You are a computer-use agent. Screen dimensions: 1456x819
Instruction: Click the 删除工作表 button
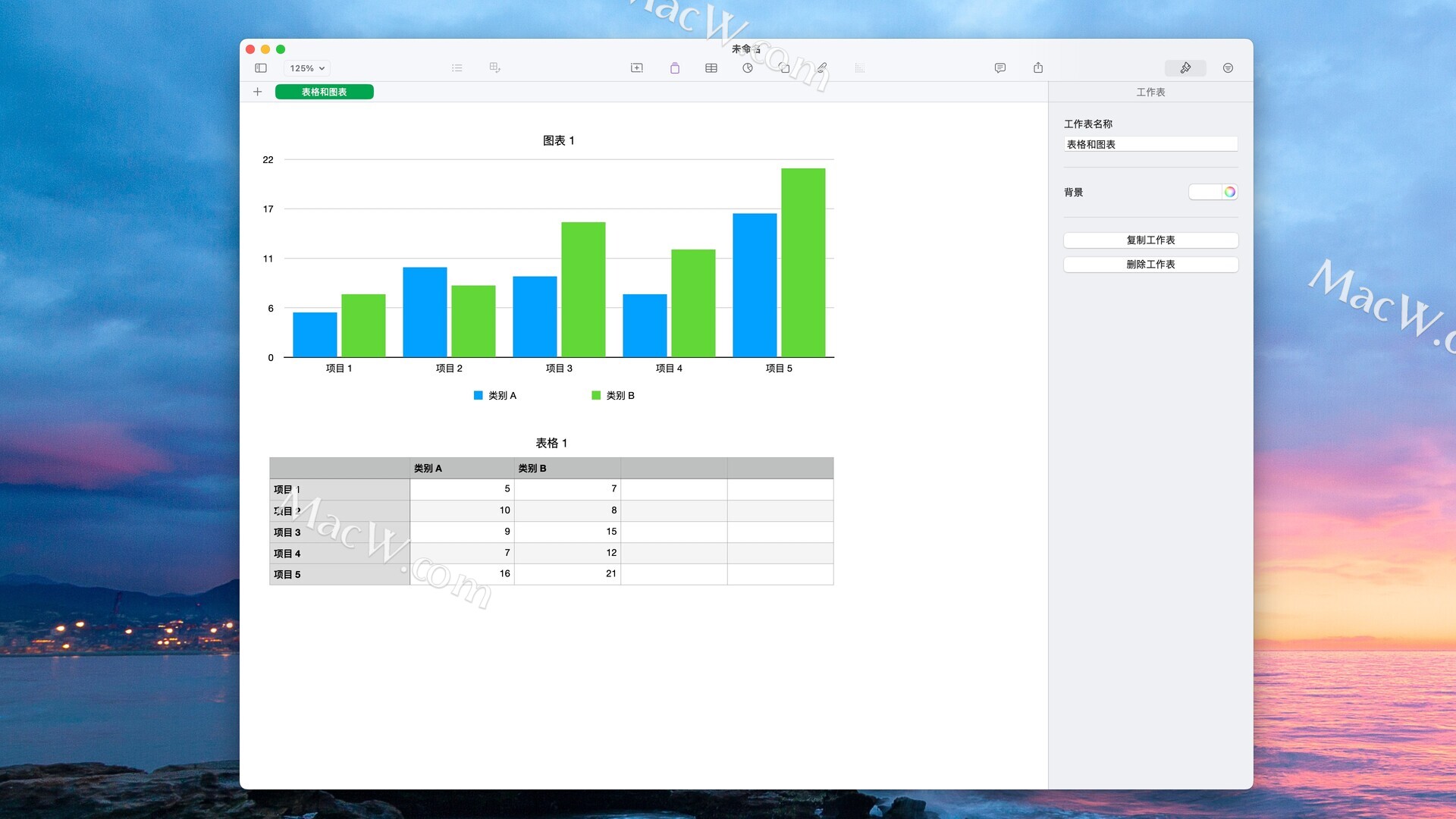(1150, 265)
